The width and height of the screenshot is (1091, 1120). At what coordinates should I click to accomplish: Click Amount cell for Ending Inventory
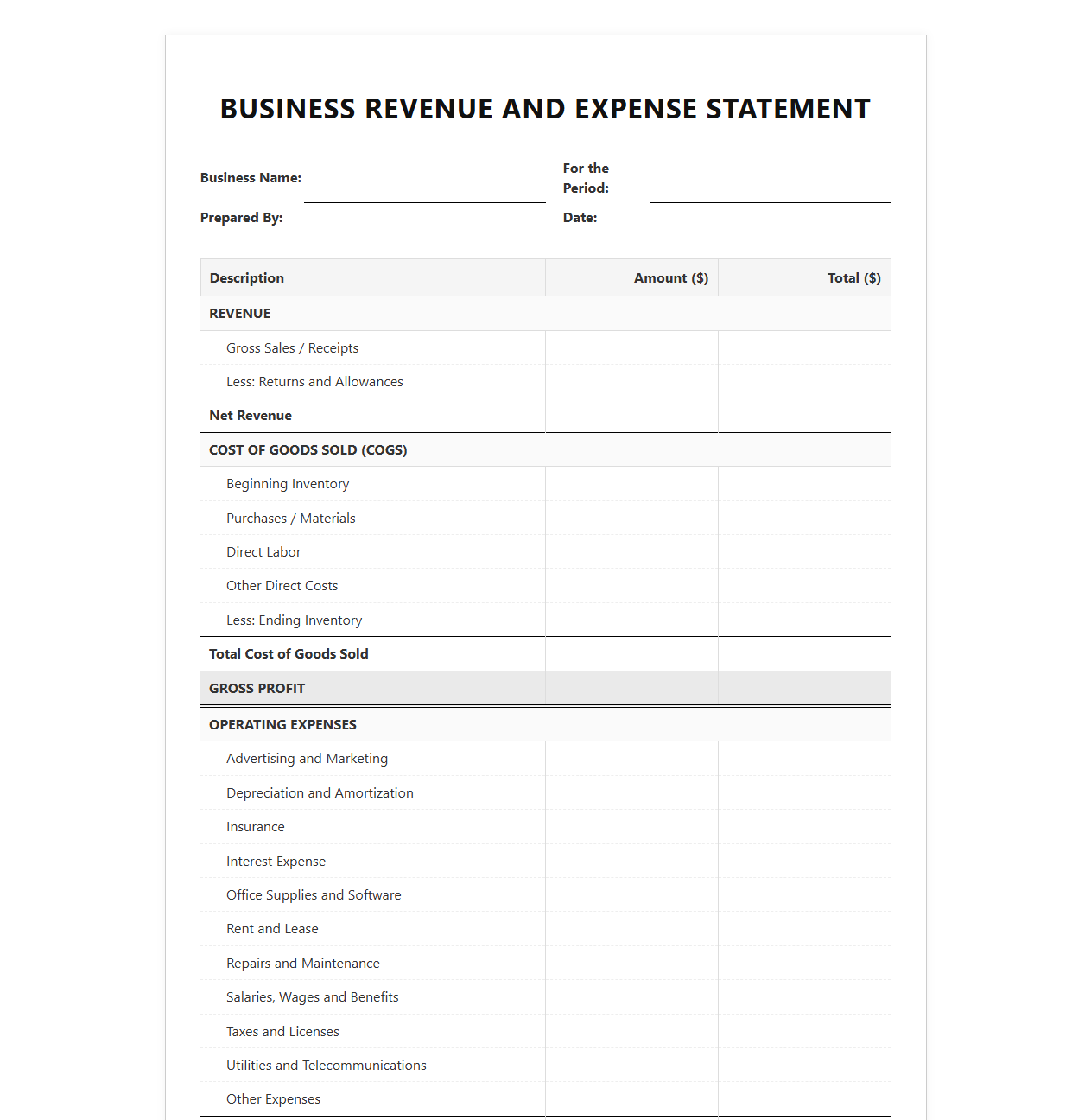pyautogui.click(x=631, y=620)
